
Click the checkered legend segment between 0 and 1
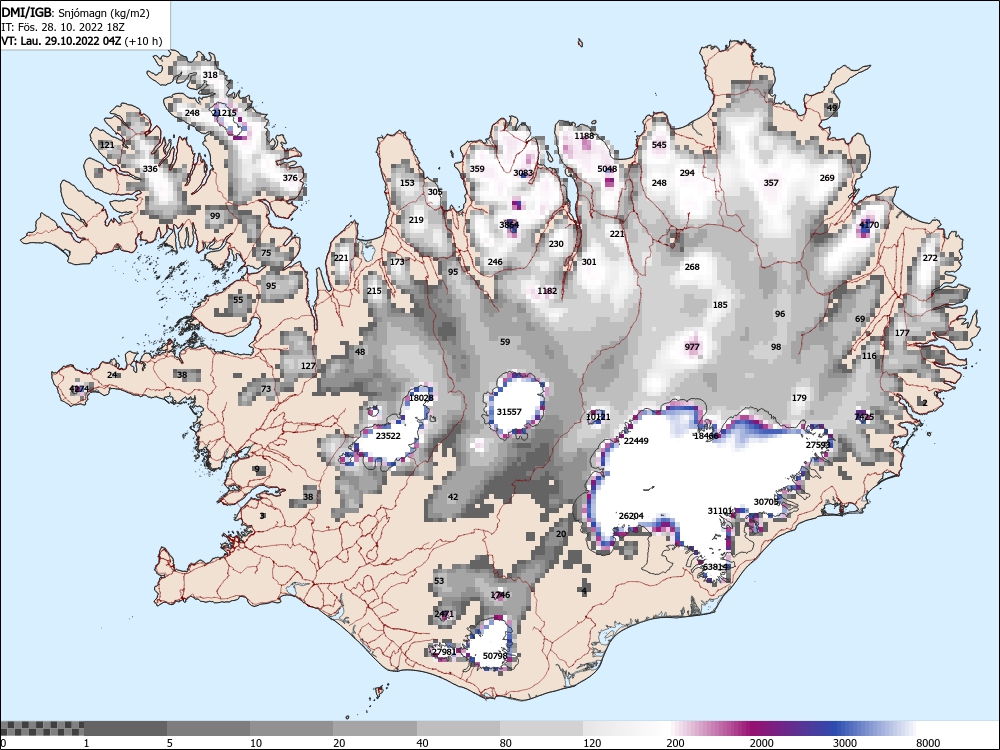point(41,728)
